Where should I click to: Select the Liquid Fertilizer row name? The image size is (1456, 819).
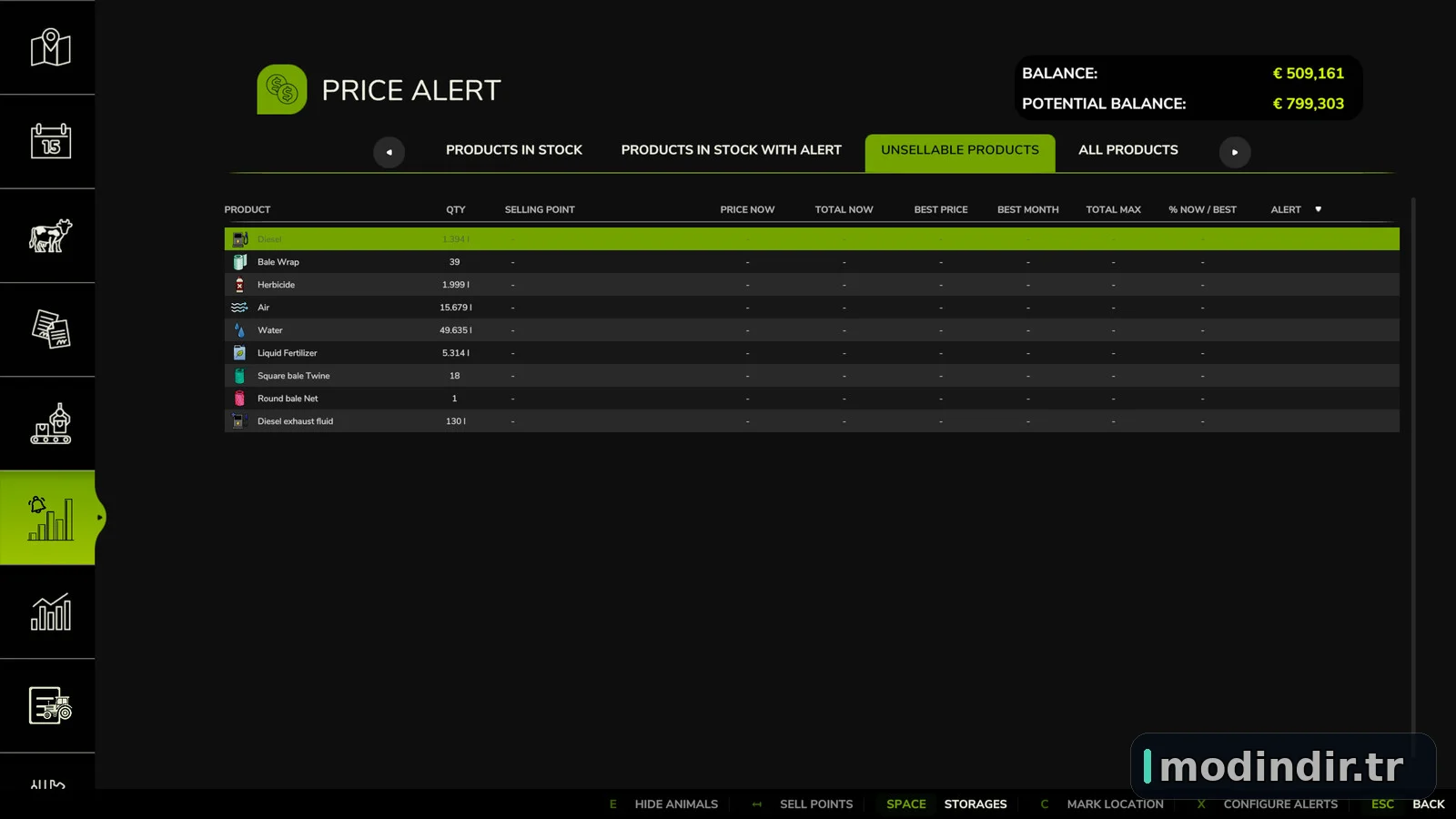click(x=288, y=353)
